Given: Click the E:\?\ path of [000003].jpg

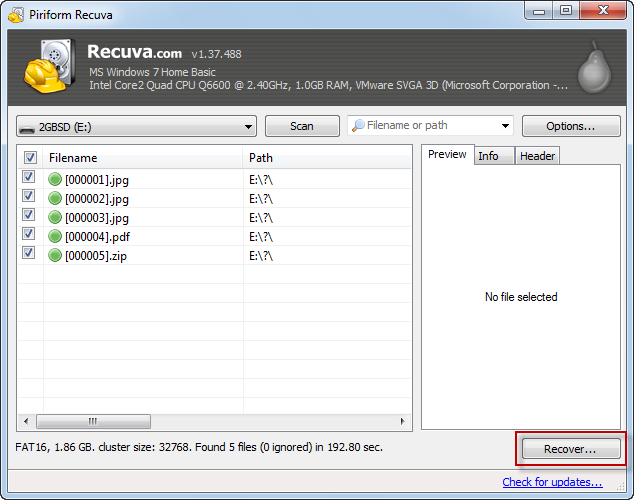Looking at the screenshot, I should click(x=261, y=217).
